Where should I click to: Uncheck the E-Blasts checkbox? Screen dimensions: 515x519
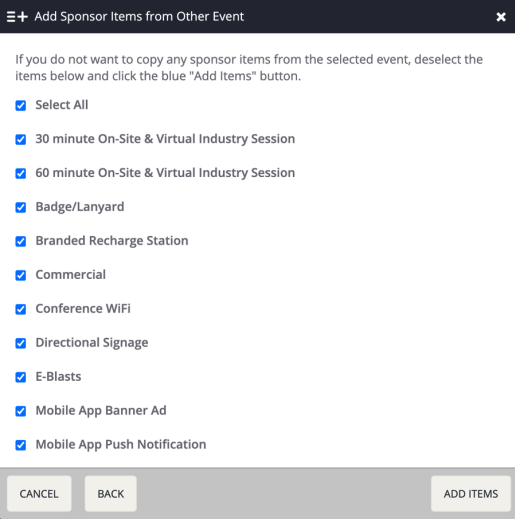point(21,377)
